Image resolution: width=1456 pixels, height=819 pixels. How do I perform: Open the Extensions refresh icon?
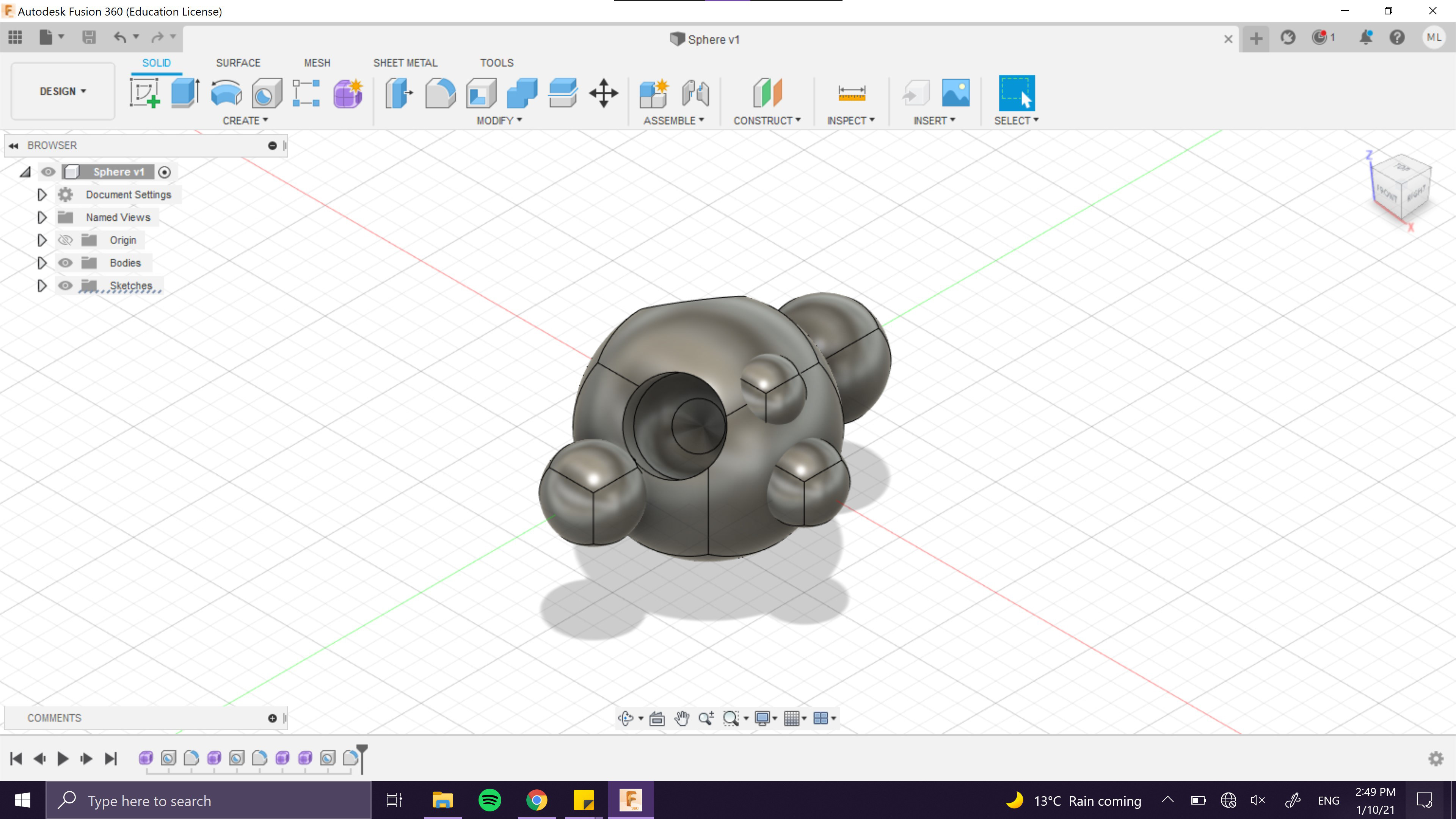pyautogui.click(x=1288, y=38)
